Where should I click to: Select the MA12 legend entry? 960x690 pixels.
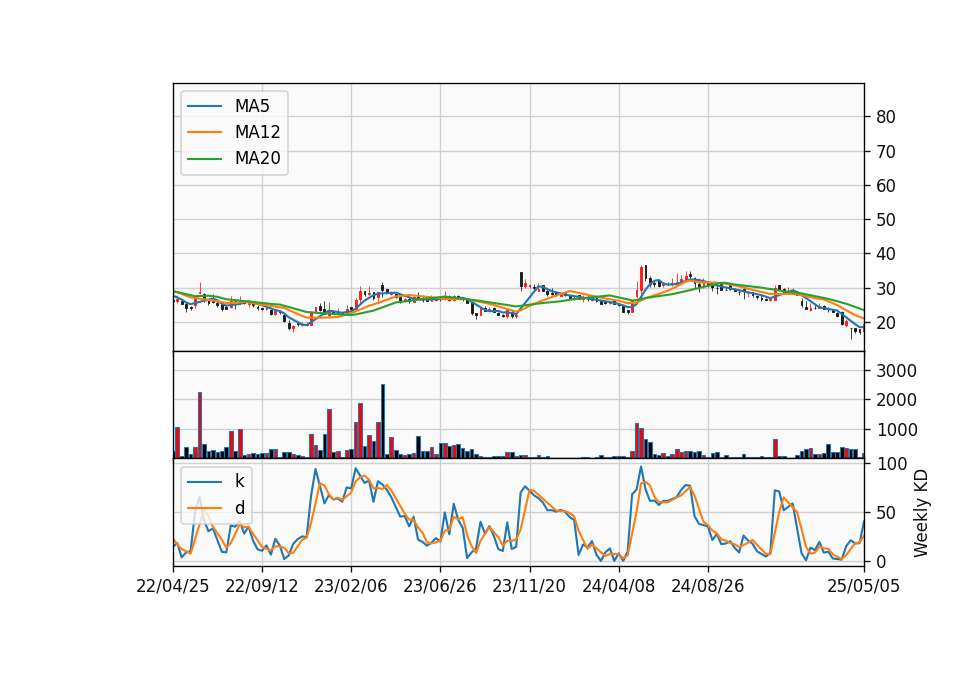pyautogui.click(x=234, y=132)
